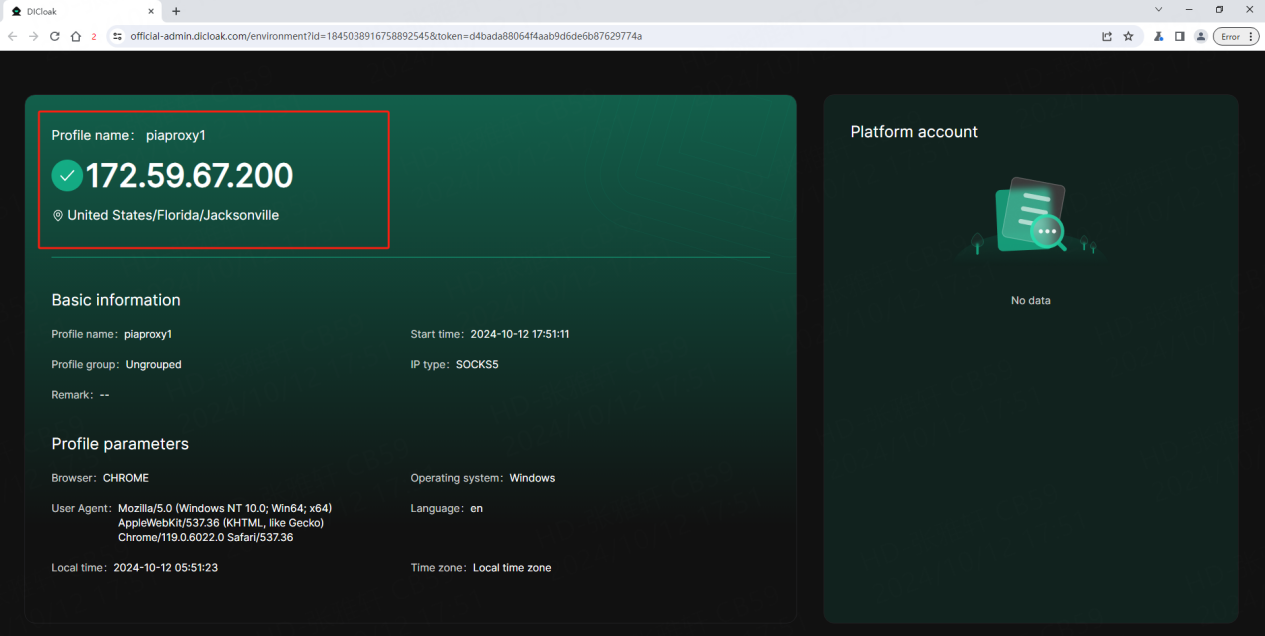The width and height of the screenshot is (1265, 636).
Task: Open the tab search chevron dropdown
Action: click(1158, 11)
